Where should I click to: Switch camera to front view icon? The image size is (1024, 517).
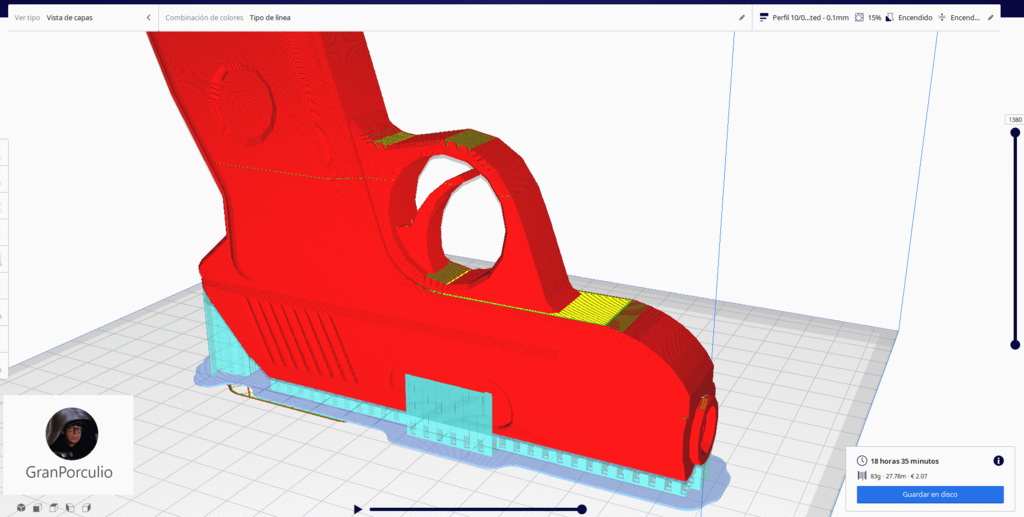click(x=37, y=508)
